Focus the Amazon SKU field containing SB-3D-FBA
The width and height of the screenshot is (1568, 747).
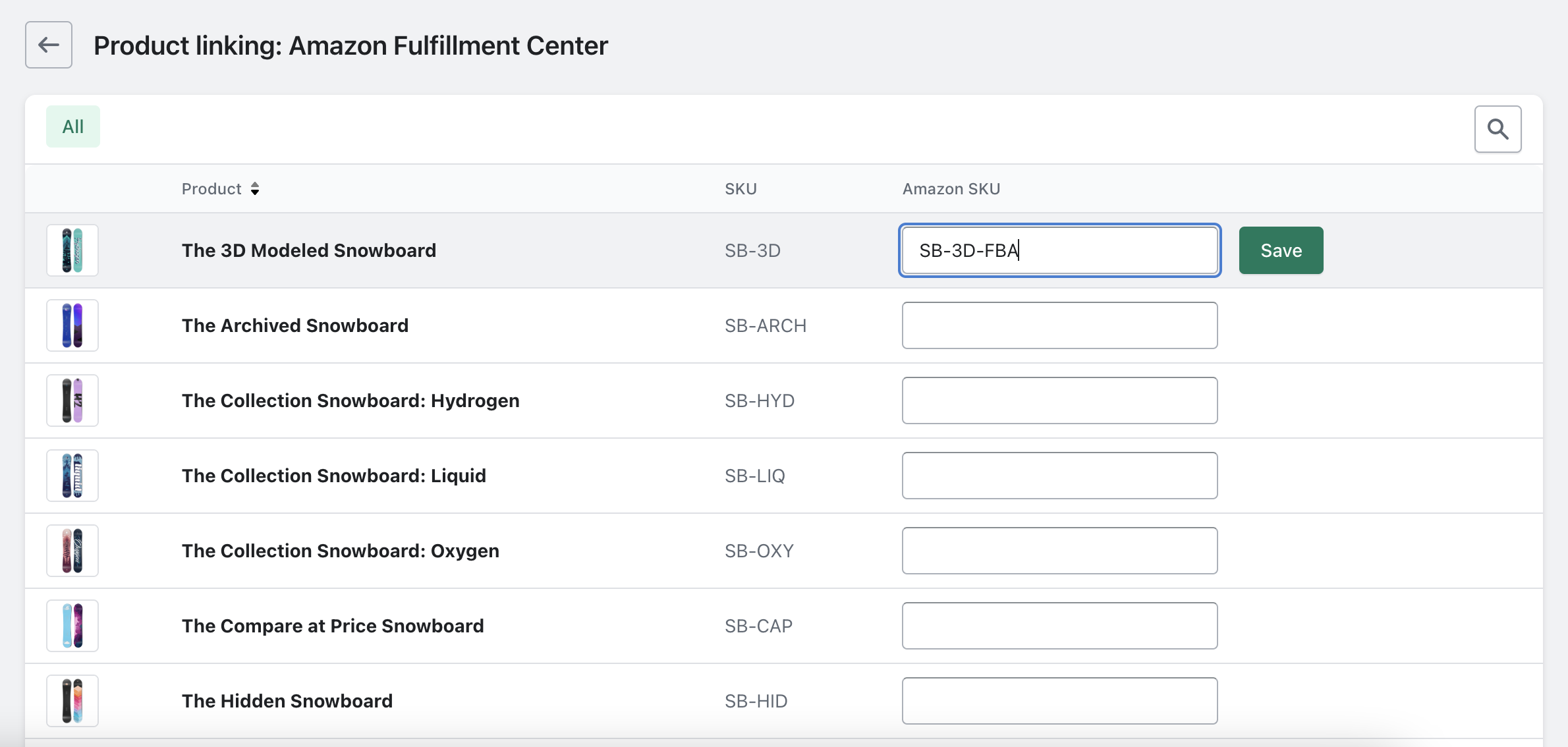coord(1059,250)
